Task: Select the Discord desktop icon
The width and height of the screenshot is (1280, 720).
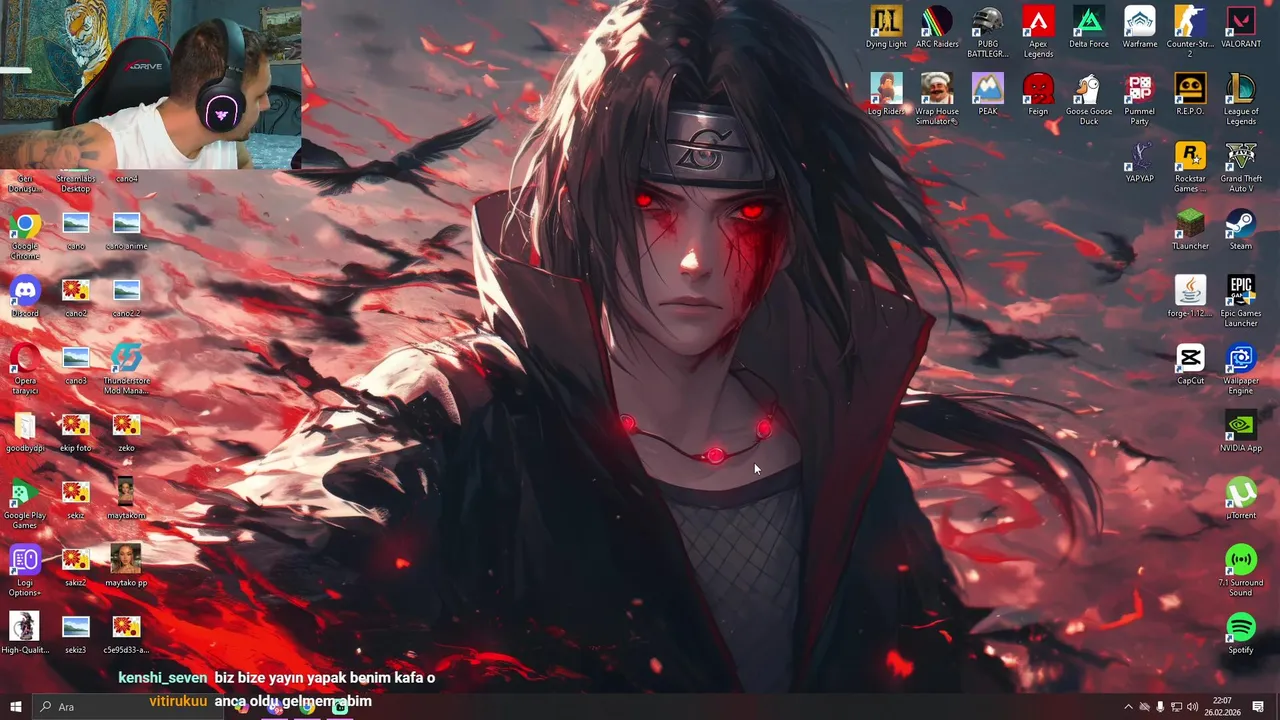Action: [25, 297]
